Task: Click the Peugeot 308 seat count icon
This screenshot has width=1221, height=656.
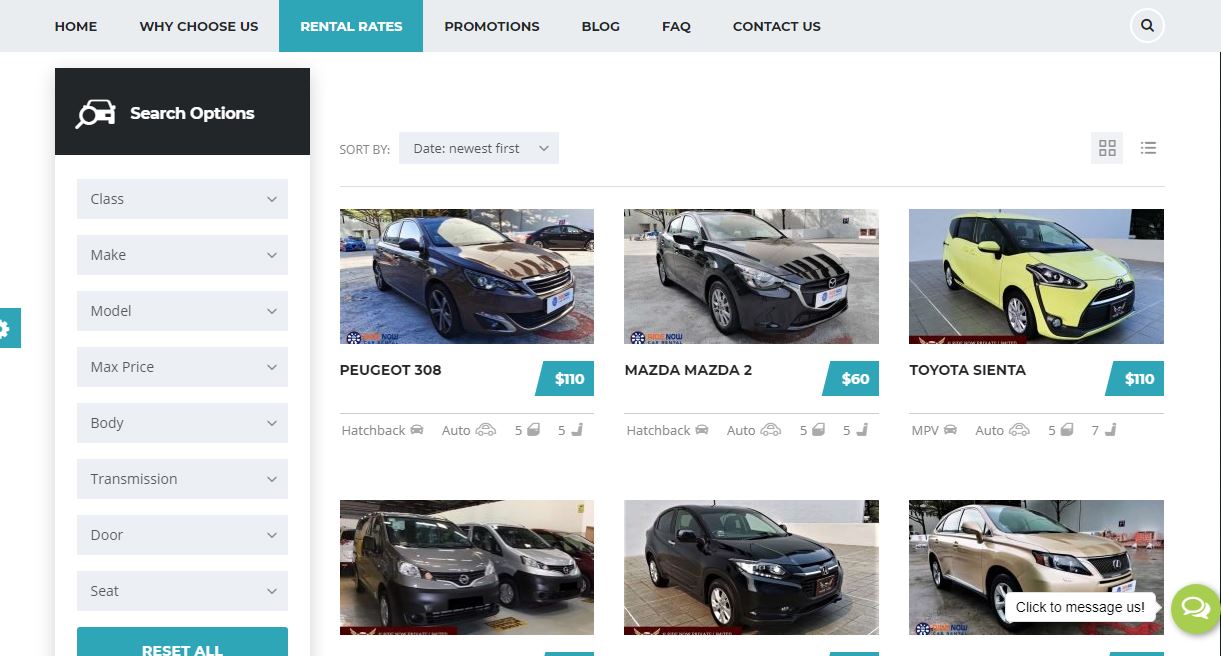Action: pyautogui.click(x=577, y=430)
